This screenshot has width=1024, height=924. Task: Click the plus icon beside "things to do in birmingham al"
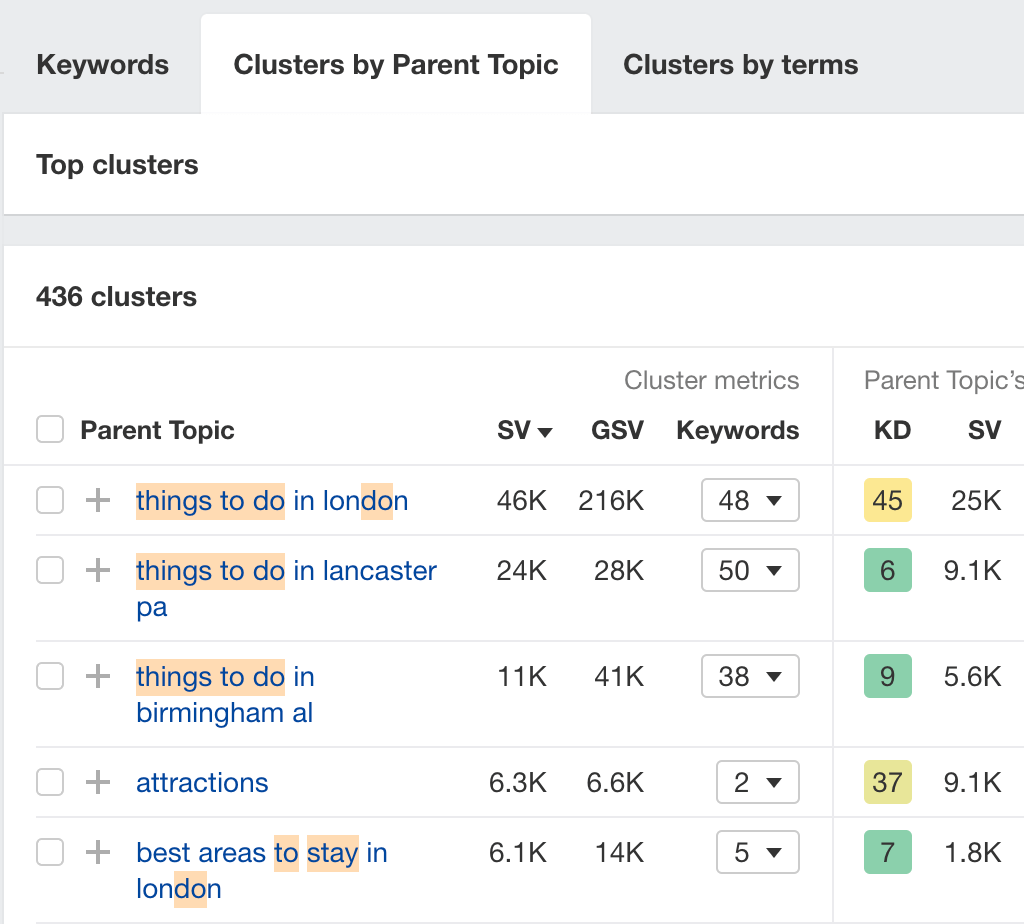[97, 676]
